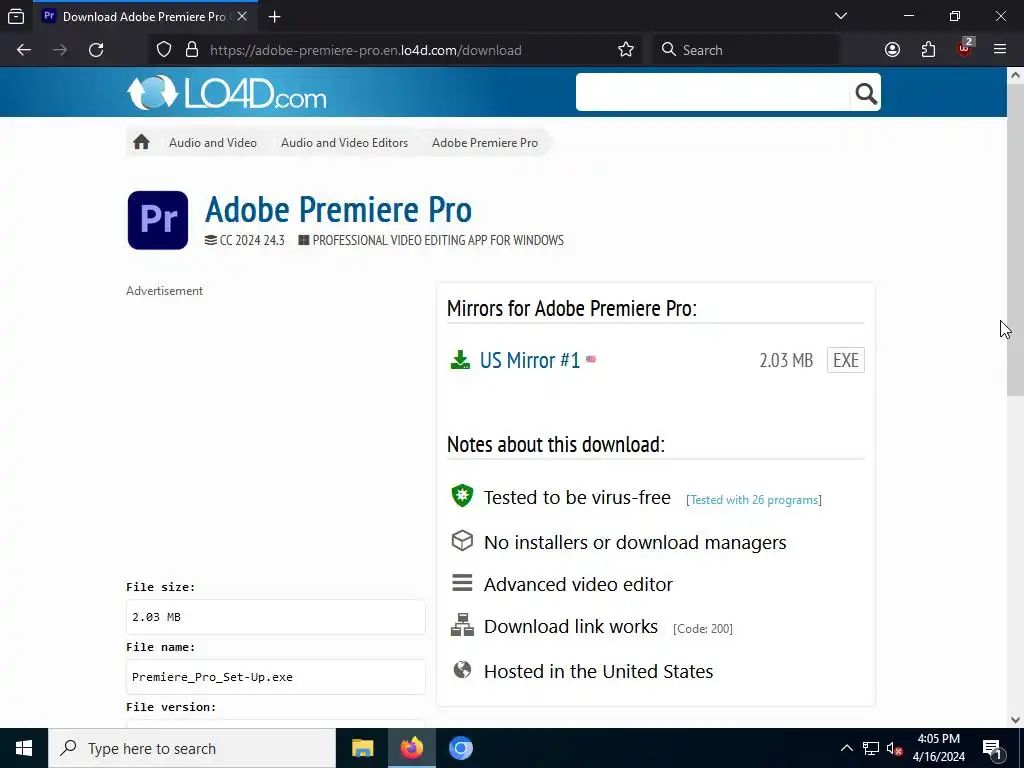Click the green virus-free shield icon
This screenshot has width=1024, height=768.
462,496
